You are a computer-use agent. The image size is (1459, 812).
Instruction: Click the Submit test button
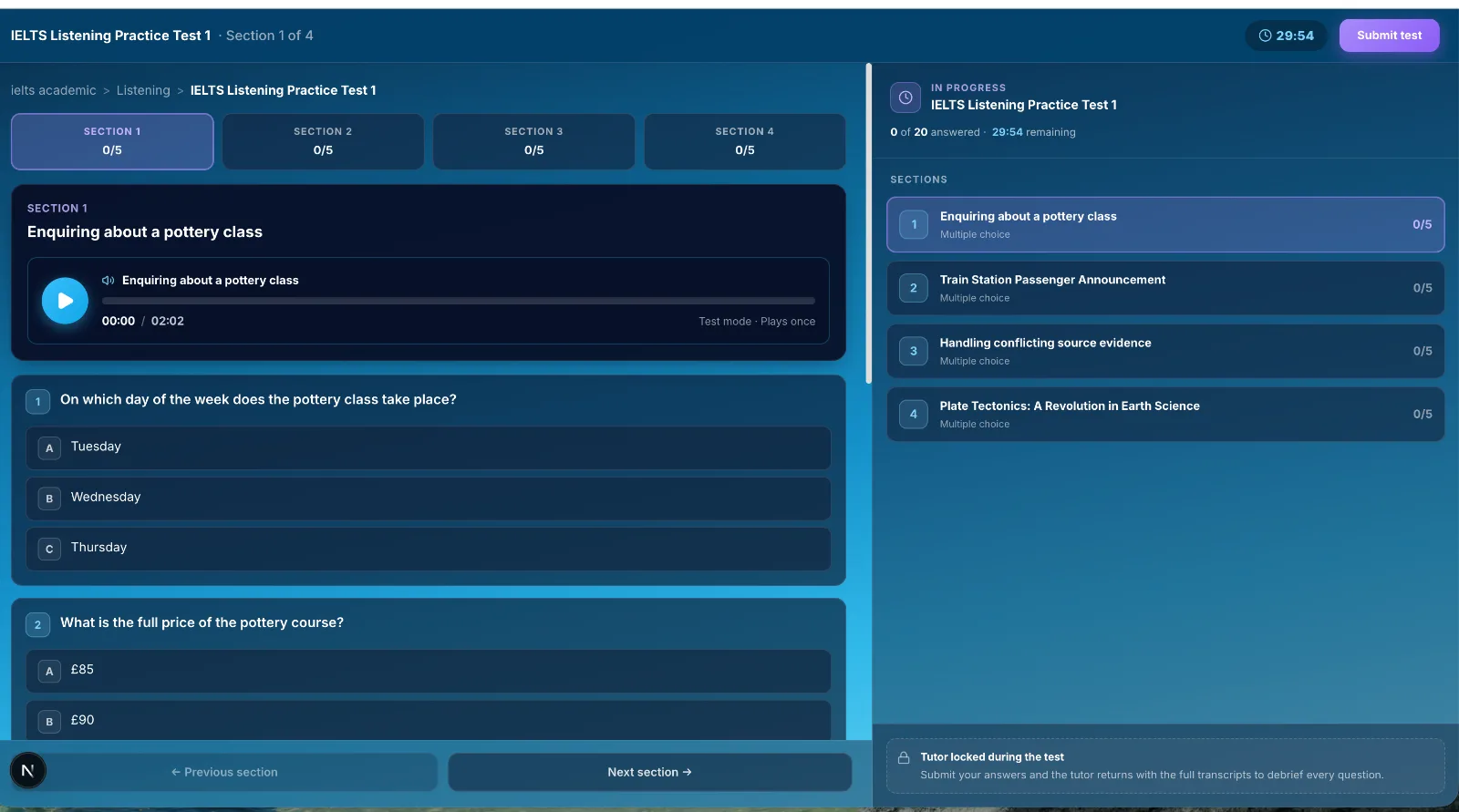[1389, 36]
